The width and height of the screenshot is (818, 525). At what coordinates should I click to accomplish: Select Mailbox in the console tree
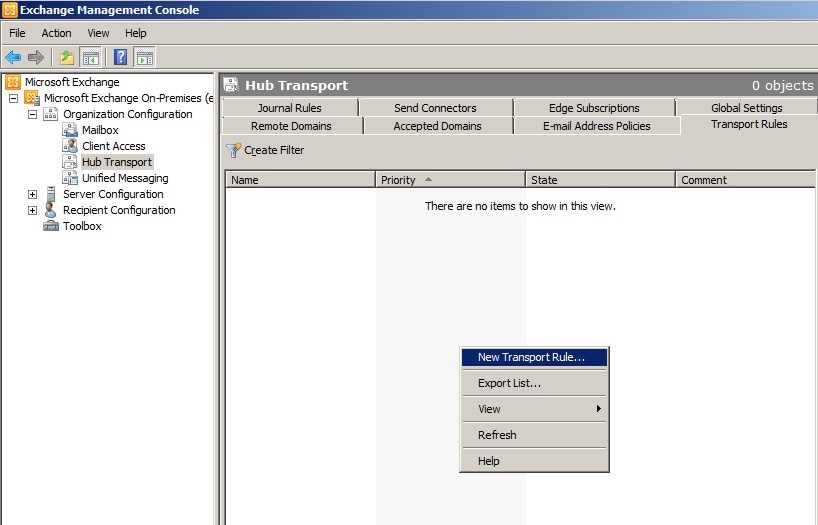100,130
